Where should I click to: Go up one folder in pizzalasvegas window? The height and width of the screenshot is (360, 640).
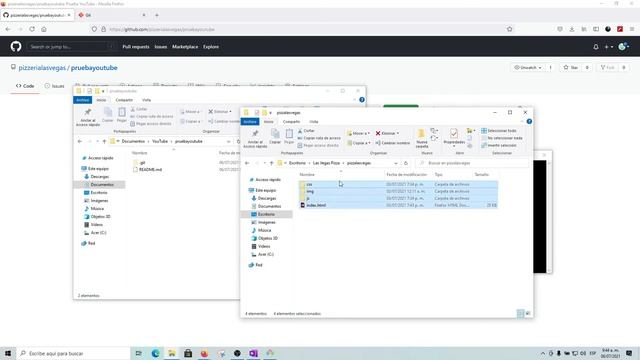(271, 163)
